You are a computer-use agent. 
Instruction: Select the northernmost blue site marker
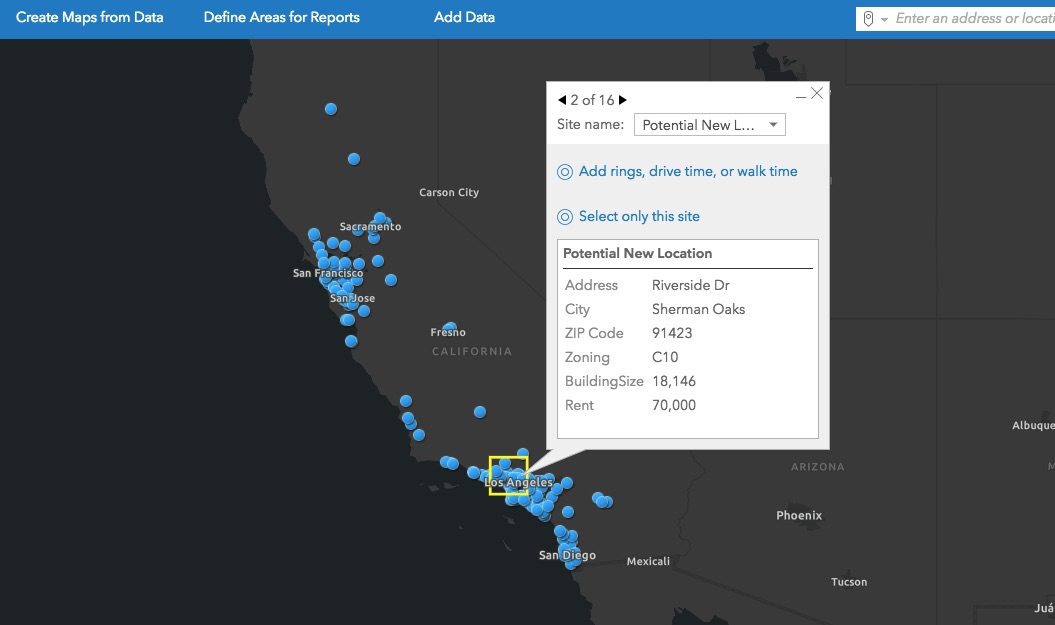tap(331, 109)
